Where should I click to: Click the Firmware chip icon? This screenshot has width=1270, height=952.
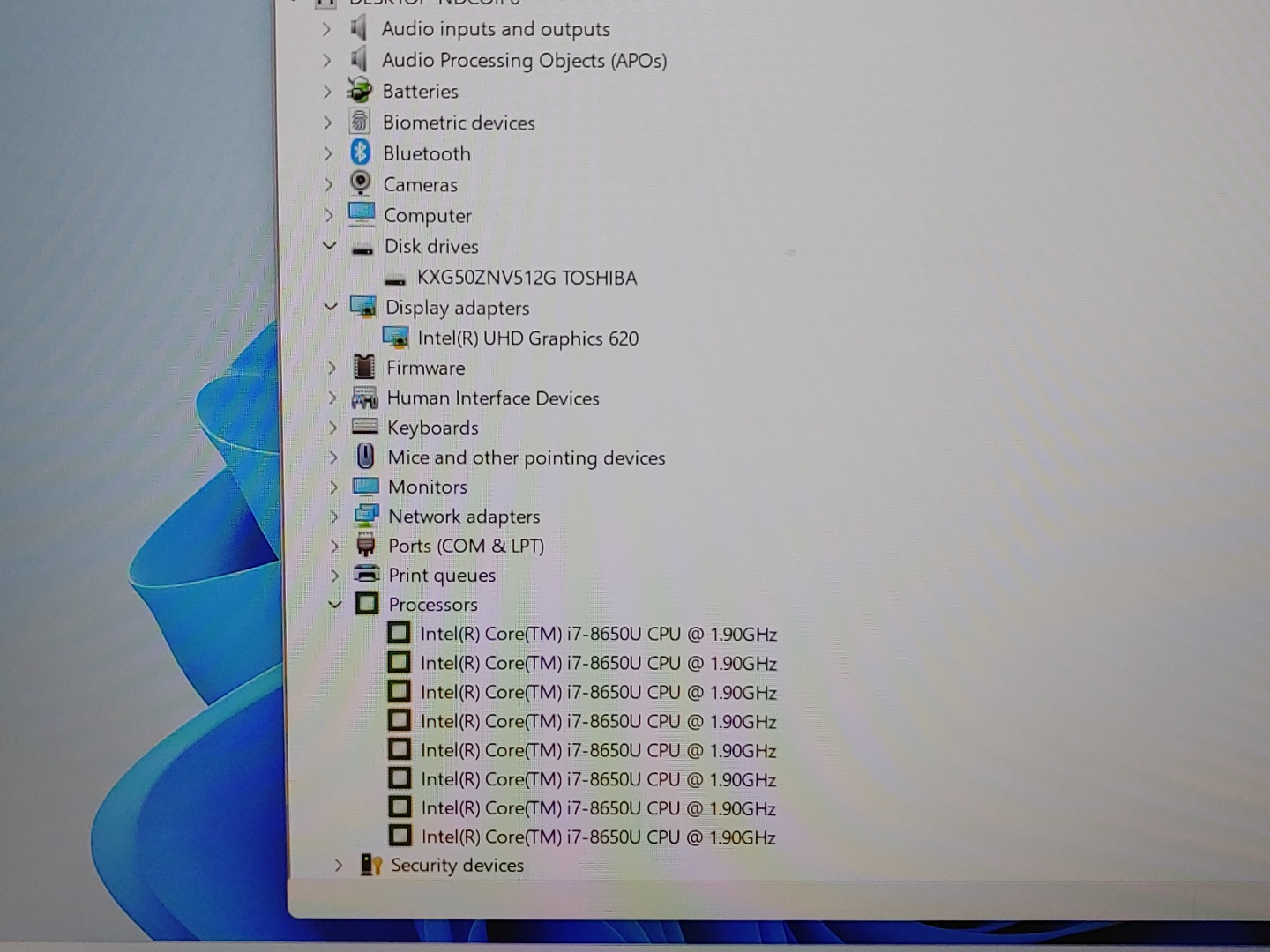(363, 367)
